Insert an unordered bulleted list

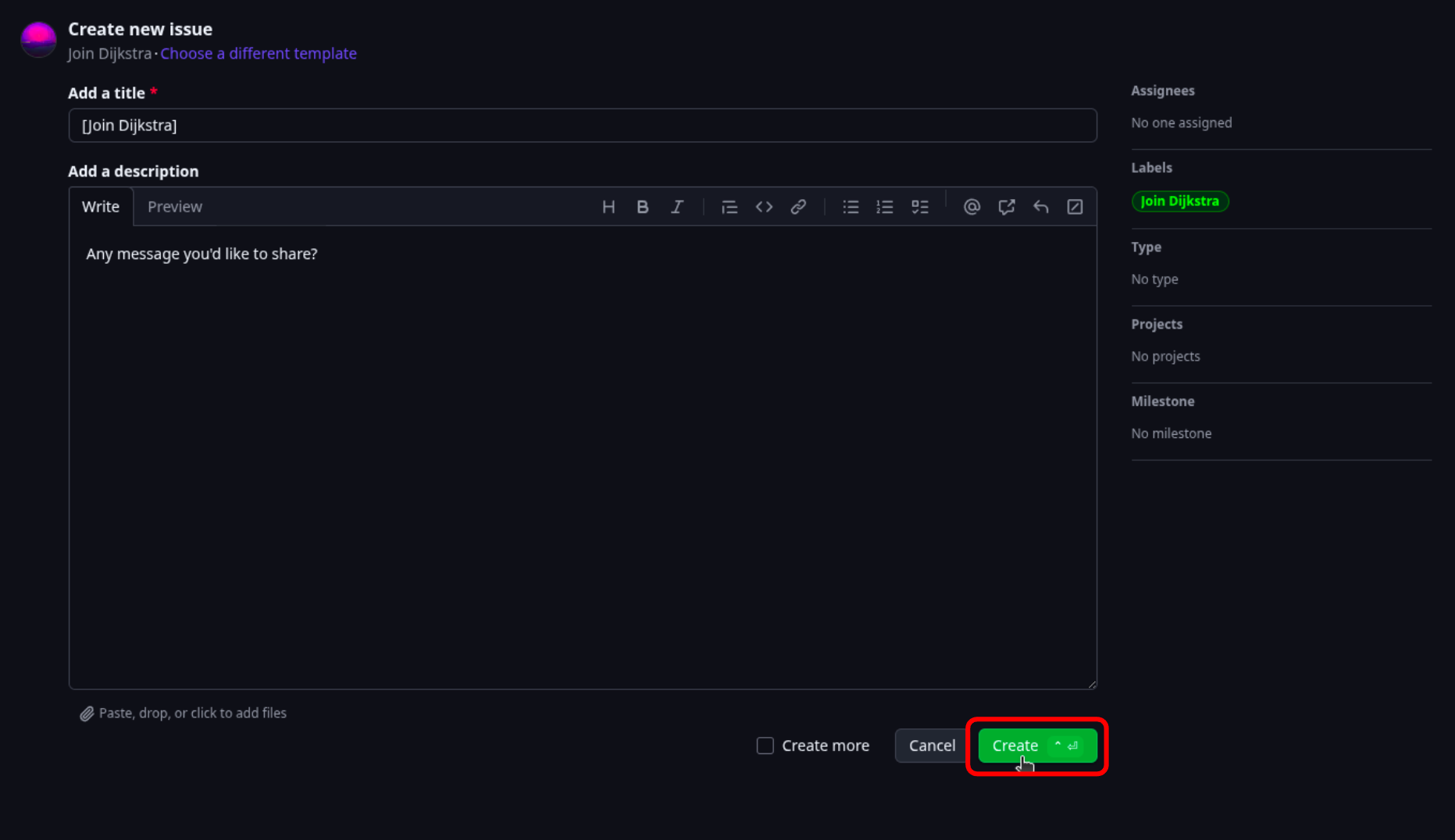coord(850,206)
